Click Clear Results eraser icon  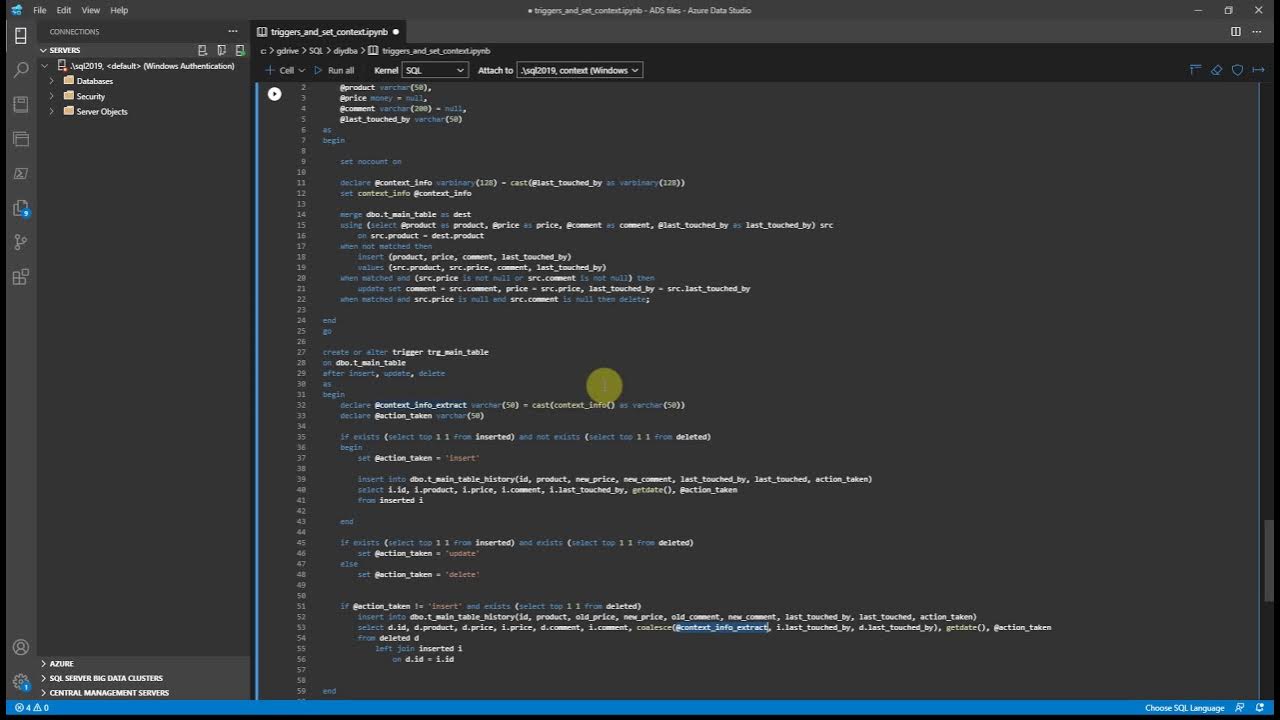(1216, 70)
